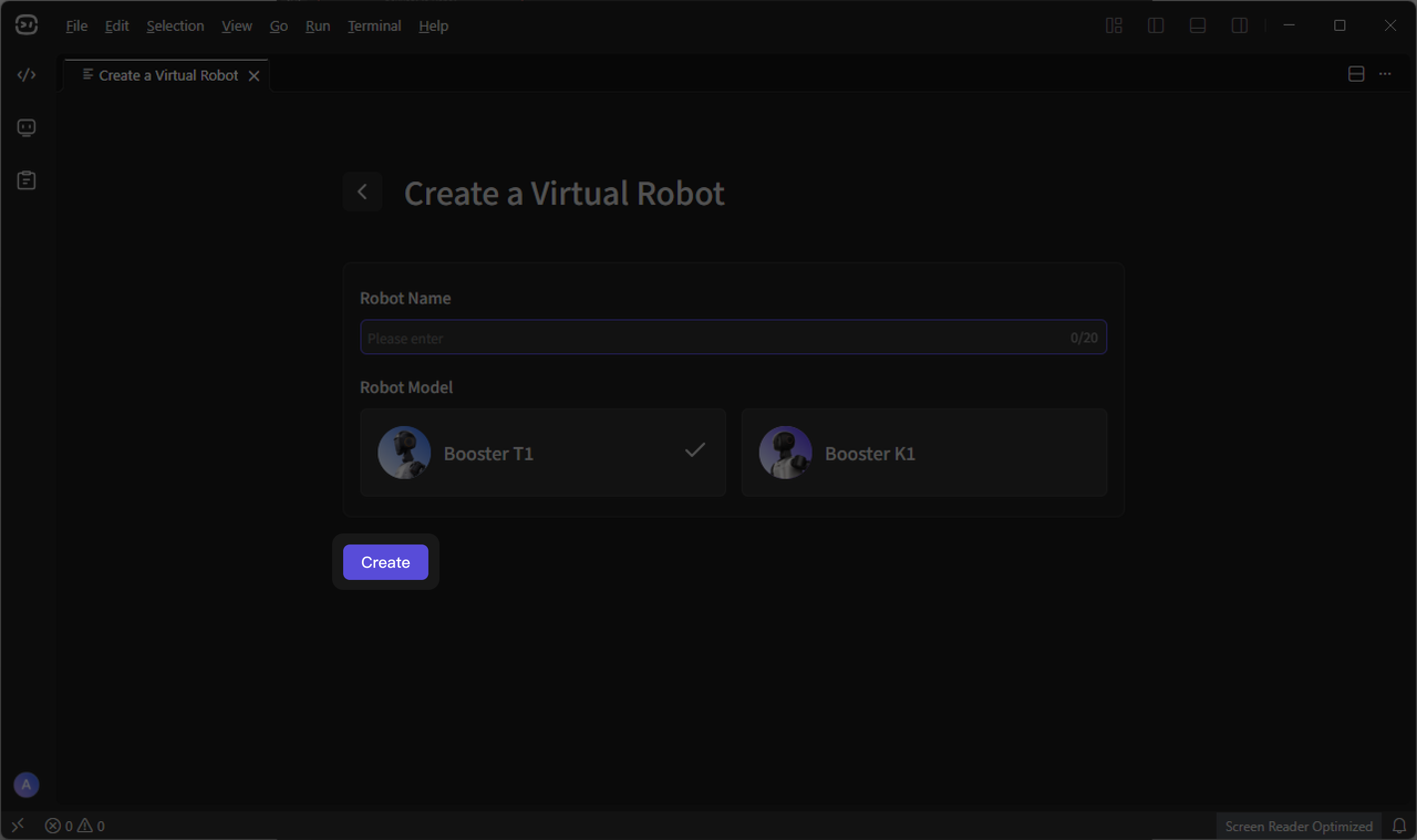Toggle the primary side bar
This screenshot has height=840, width=1417.
point(1155,25)
